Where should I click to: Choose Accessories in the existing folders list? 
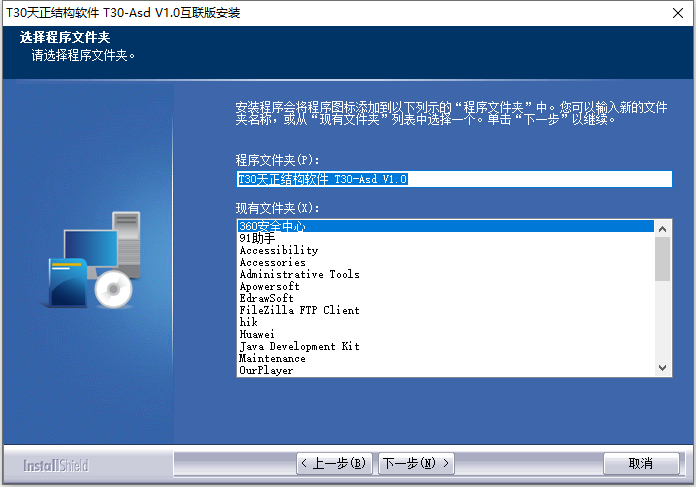(x=446, y=262)
